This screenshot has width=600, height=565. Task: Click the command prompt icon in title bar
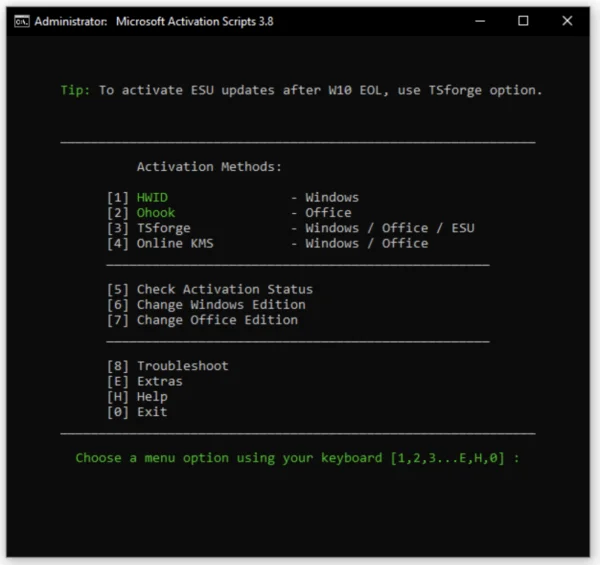point(21,21)
